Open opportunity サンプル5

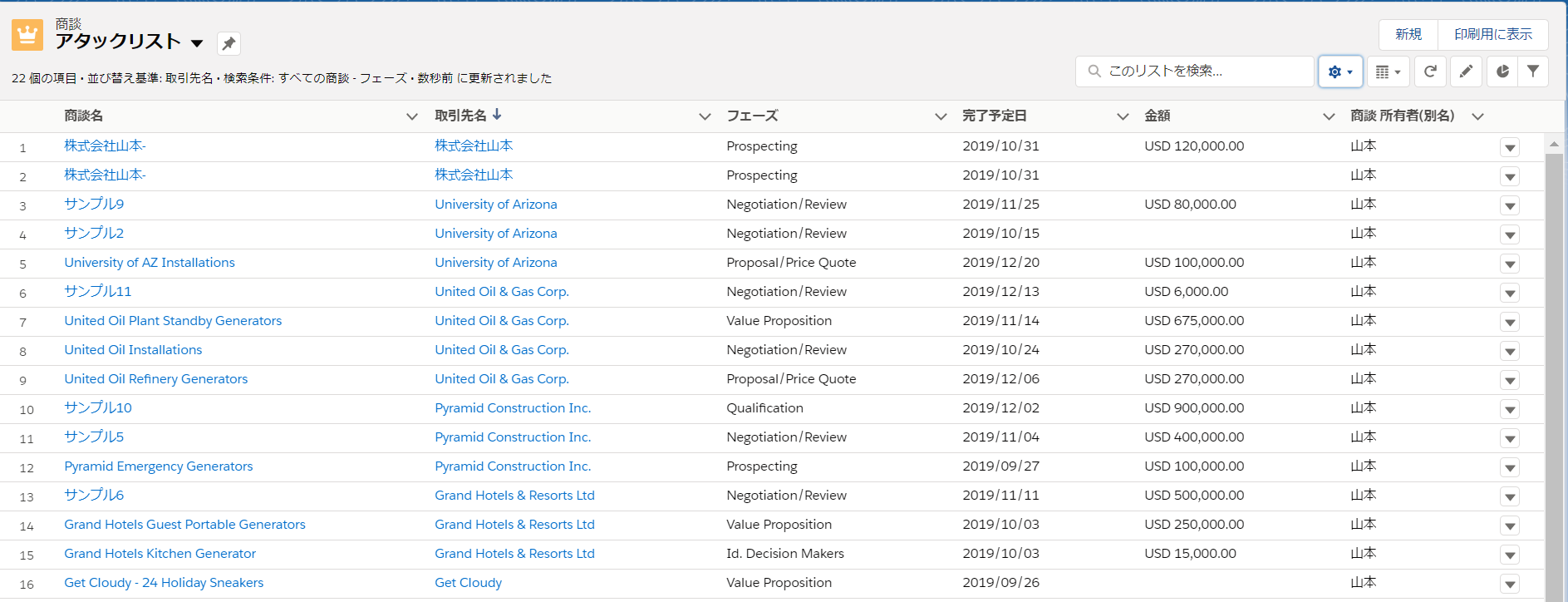pyautogui.click(x=94, y=437)
